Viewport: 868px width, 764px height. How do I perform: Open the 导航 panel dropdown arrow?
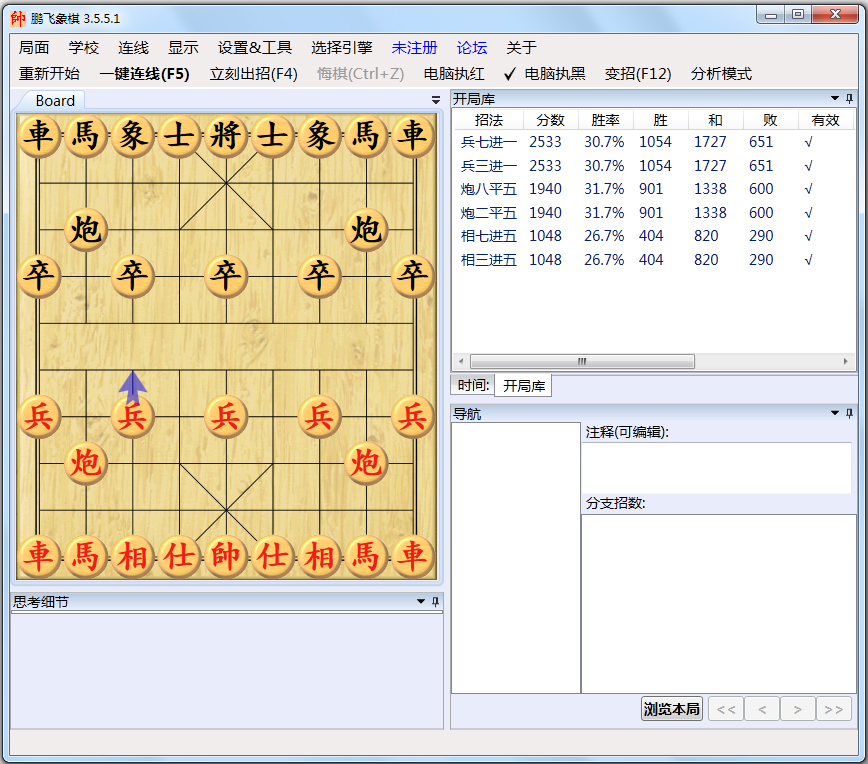[x=836, y=413]
